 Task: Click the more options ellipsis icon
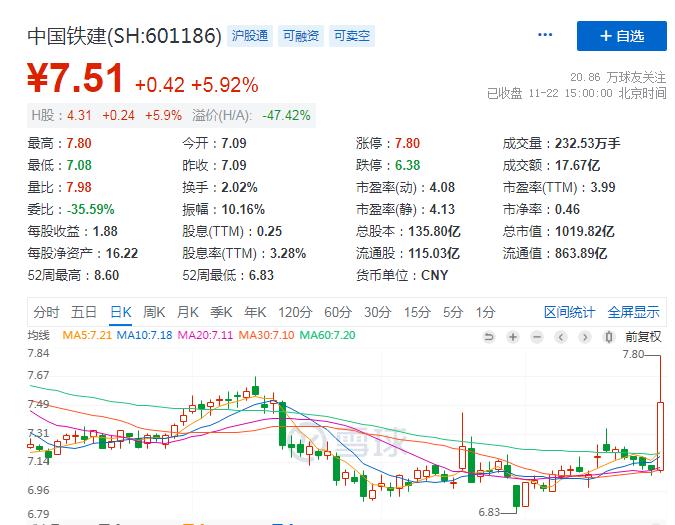pyautogui.click(x=545, y=35)
